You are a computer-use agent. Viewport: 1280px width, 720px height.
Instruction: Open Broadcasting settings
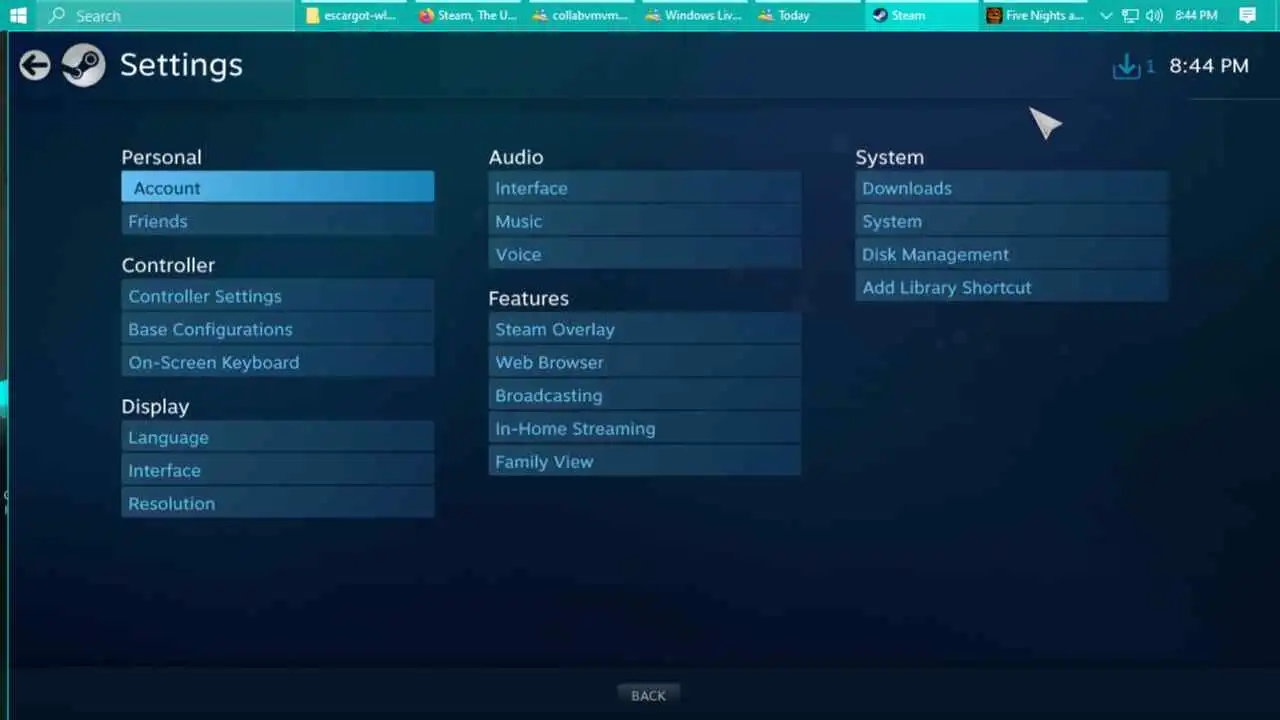645,395
